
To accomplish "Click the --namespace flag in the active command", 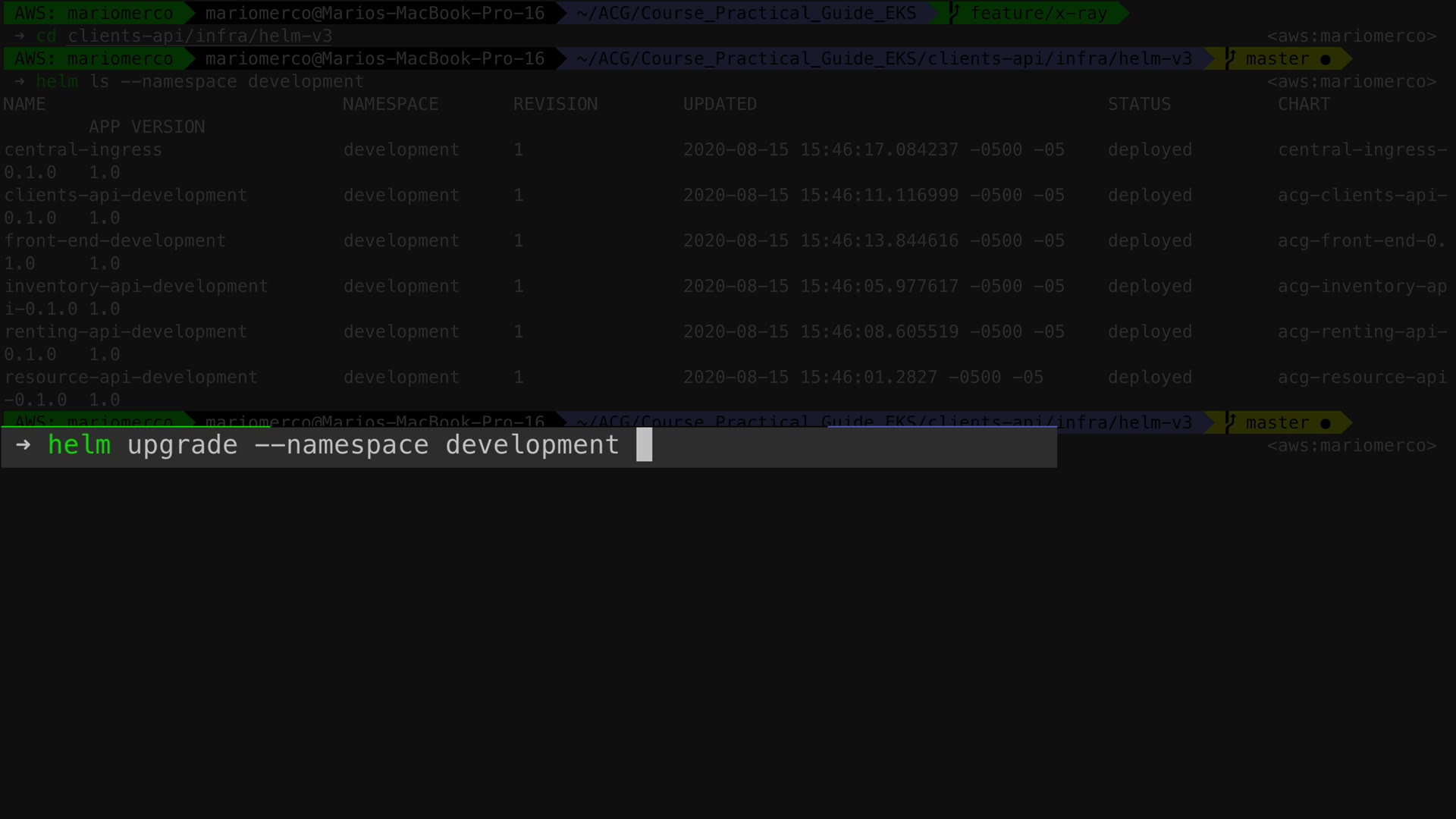I will [x=341, y=445].
